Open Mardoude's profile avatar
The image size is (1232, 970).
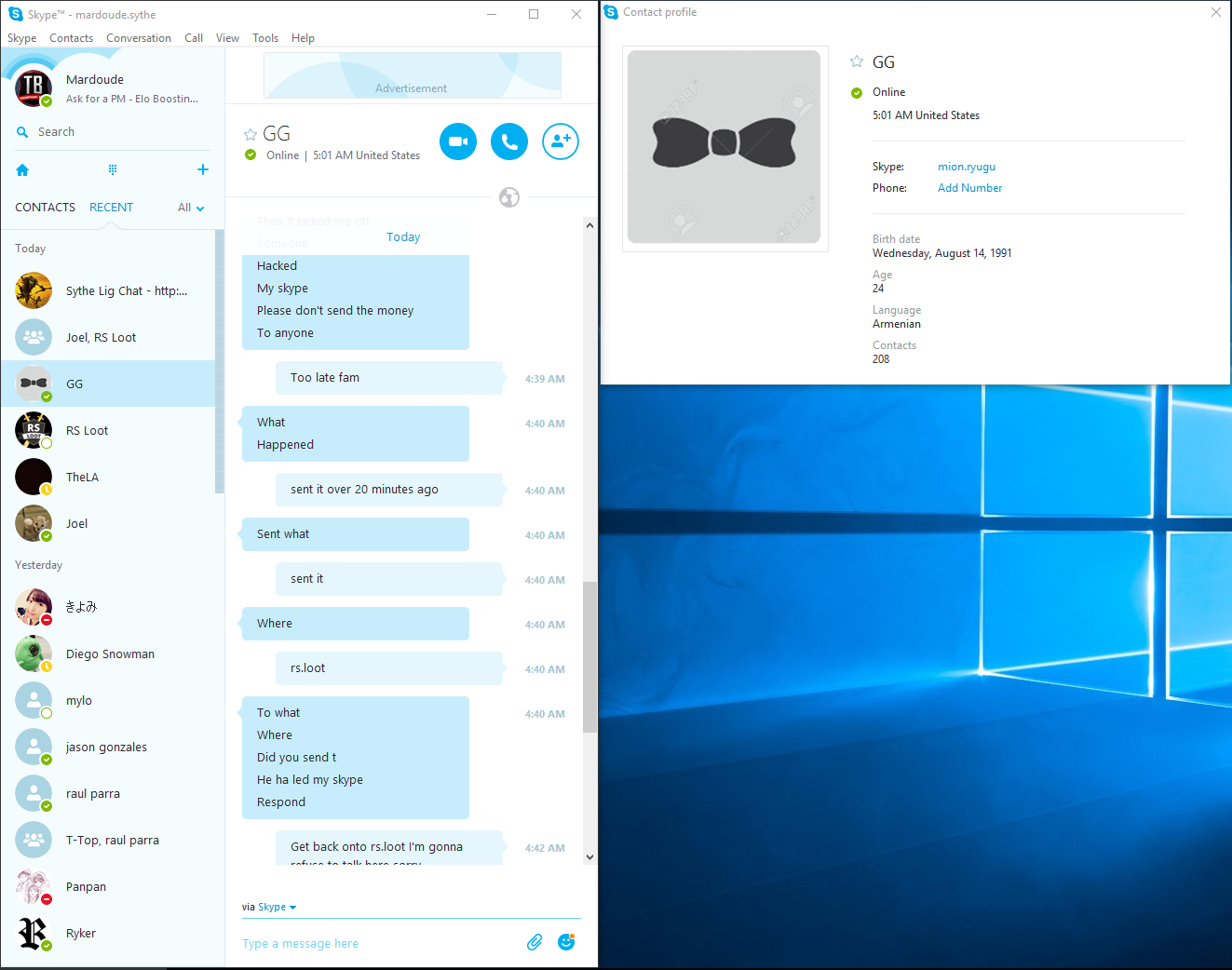(x=34, y=88)
